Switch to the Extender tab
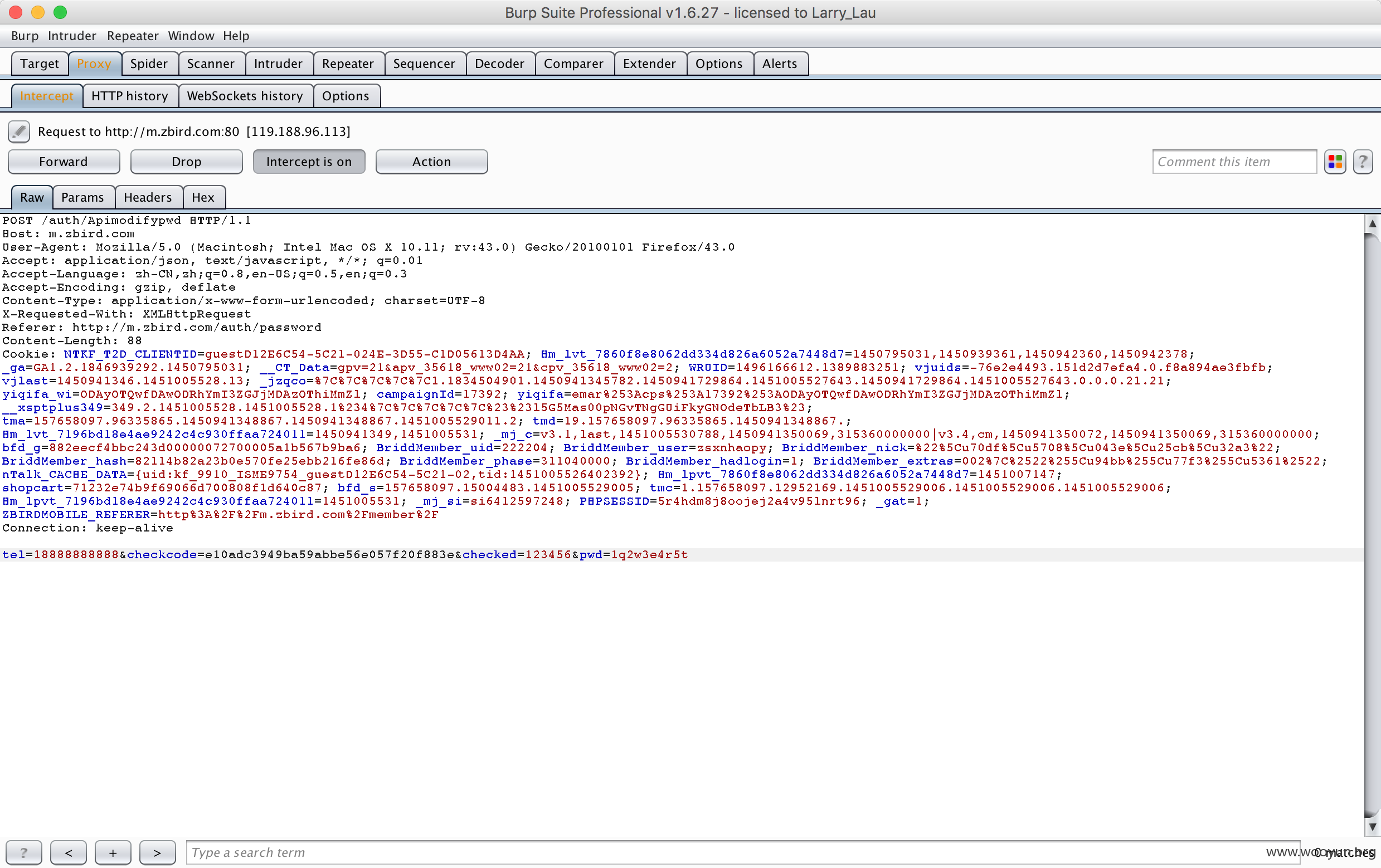 point(649,64)
